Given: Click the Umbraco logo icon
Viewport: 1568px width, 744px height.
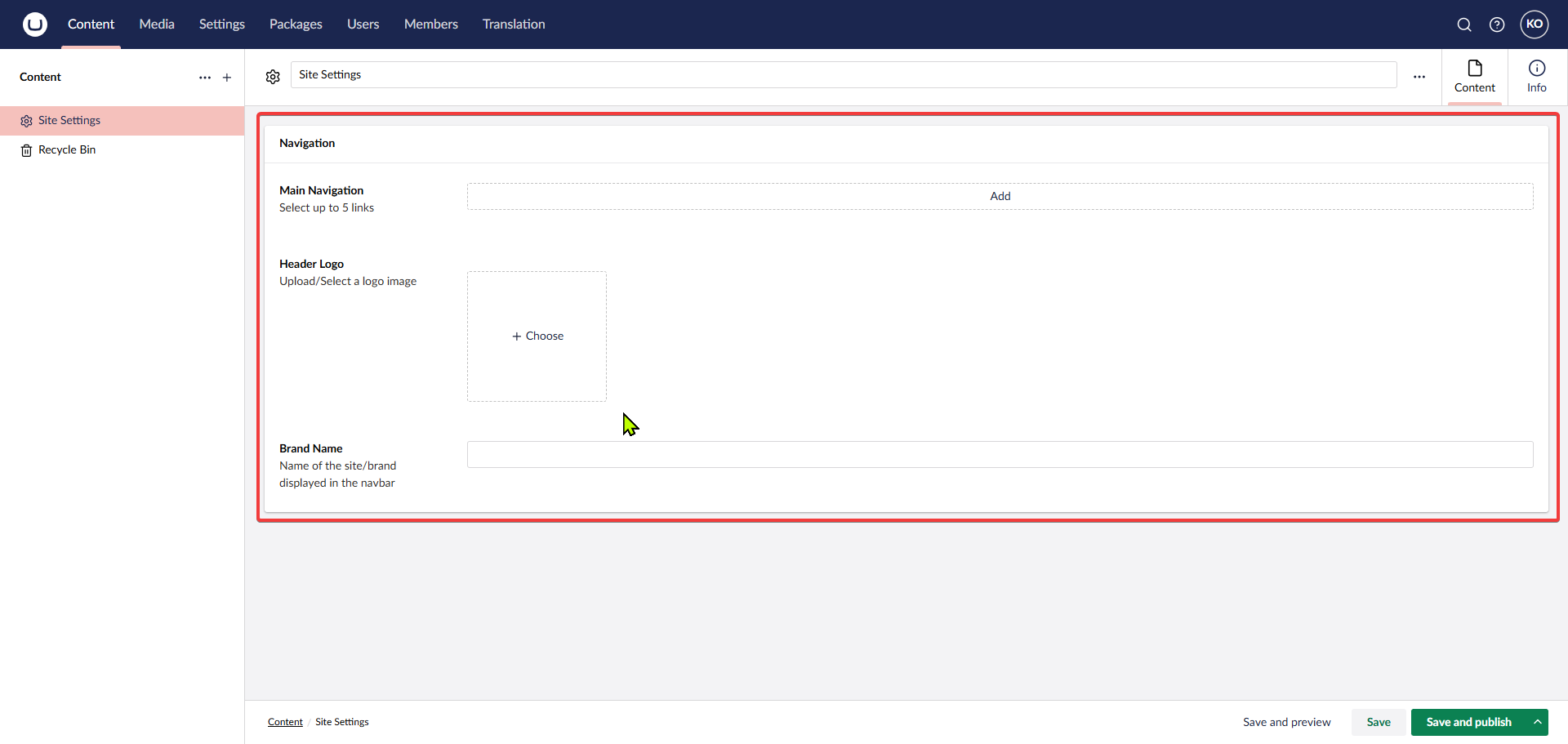Looking at the screenshot, I should [33, 24].
